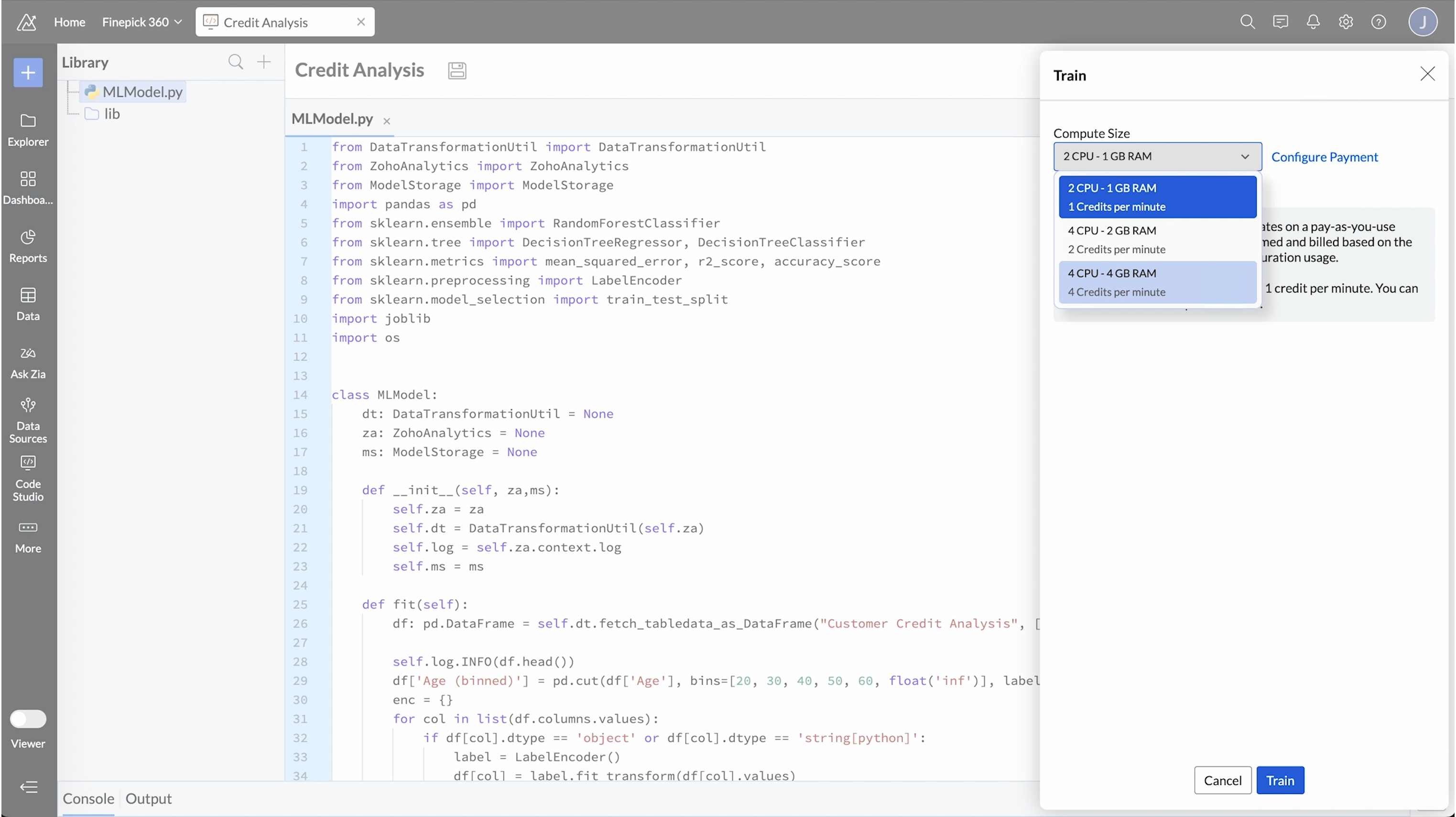Open the notifications bell icon
1456x817 pixels.
click(1313, 22)
